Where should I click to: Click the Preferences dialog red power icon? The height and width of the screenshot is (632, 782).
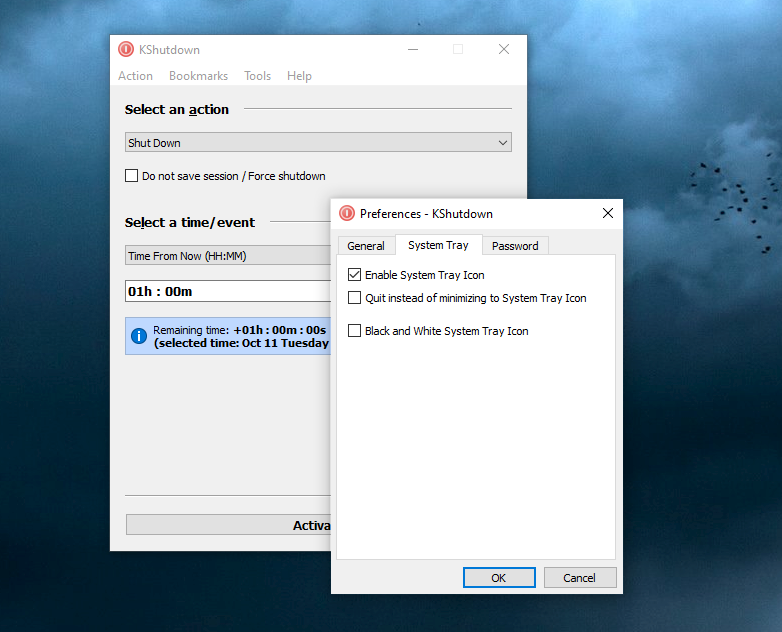click(347, 213)
